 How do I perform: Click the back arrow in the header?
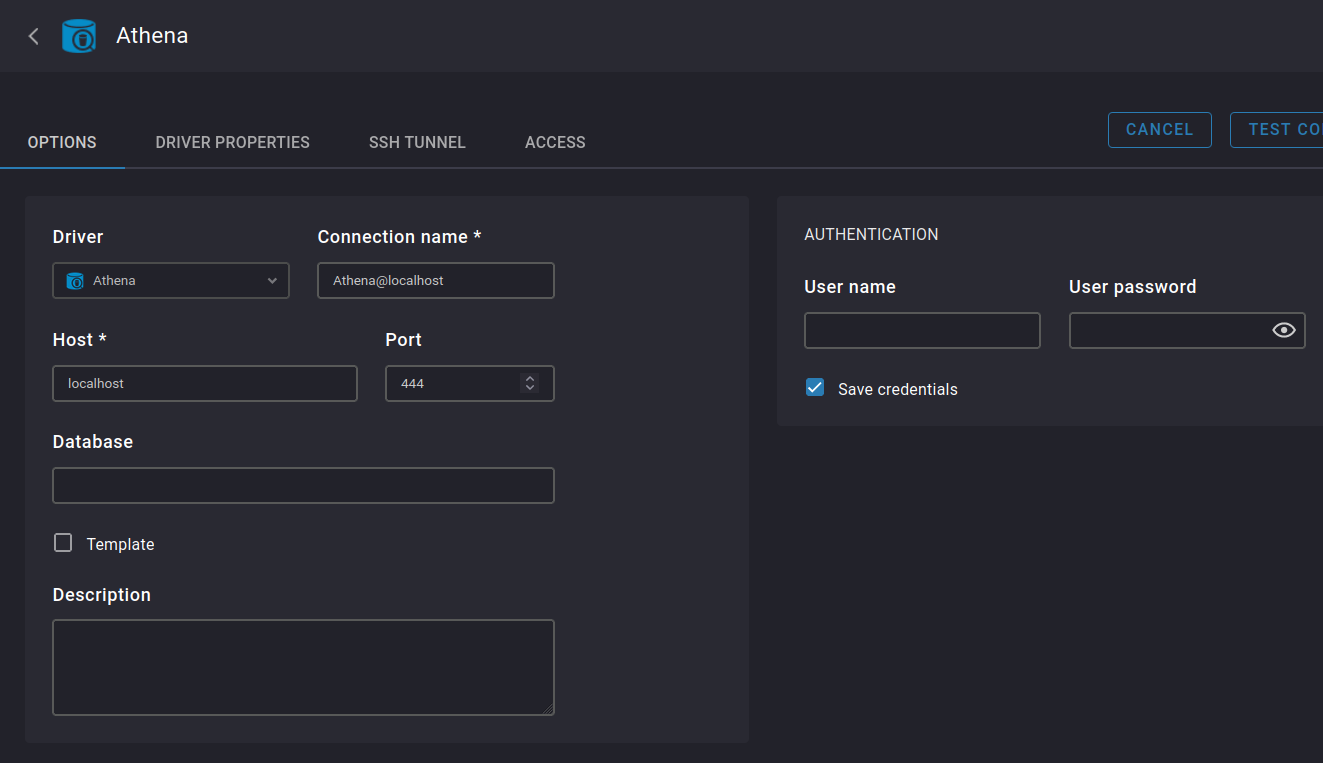pyautogui.click(x=33, y=35)
